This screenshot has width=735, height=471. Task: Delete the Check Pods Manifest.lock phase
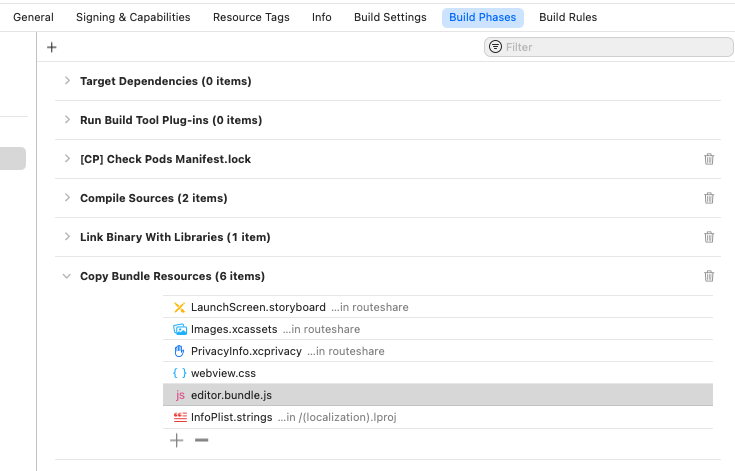pos(709,159)
